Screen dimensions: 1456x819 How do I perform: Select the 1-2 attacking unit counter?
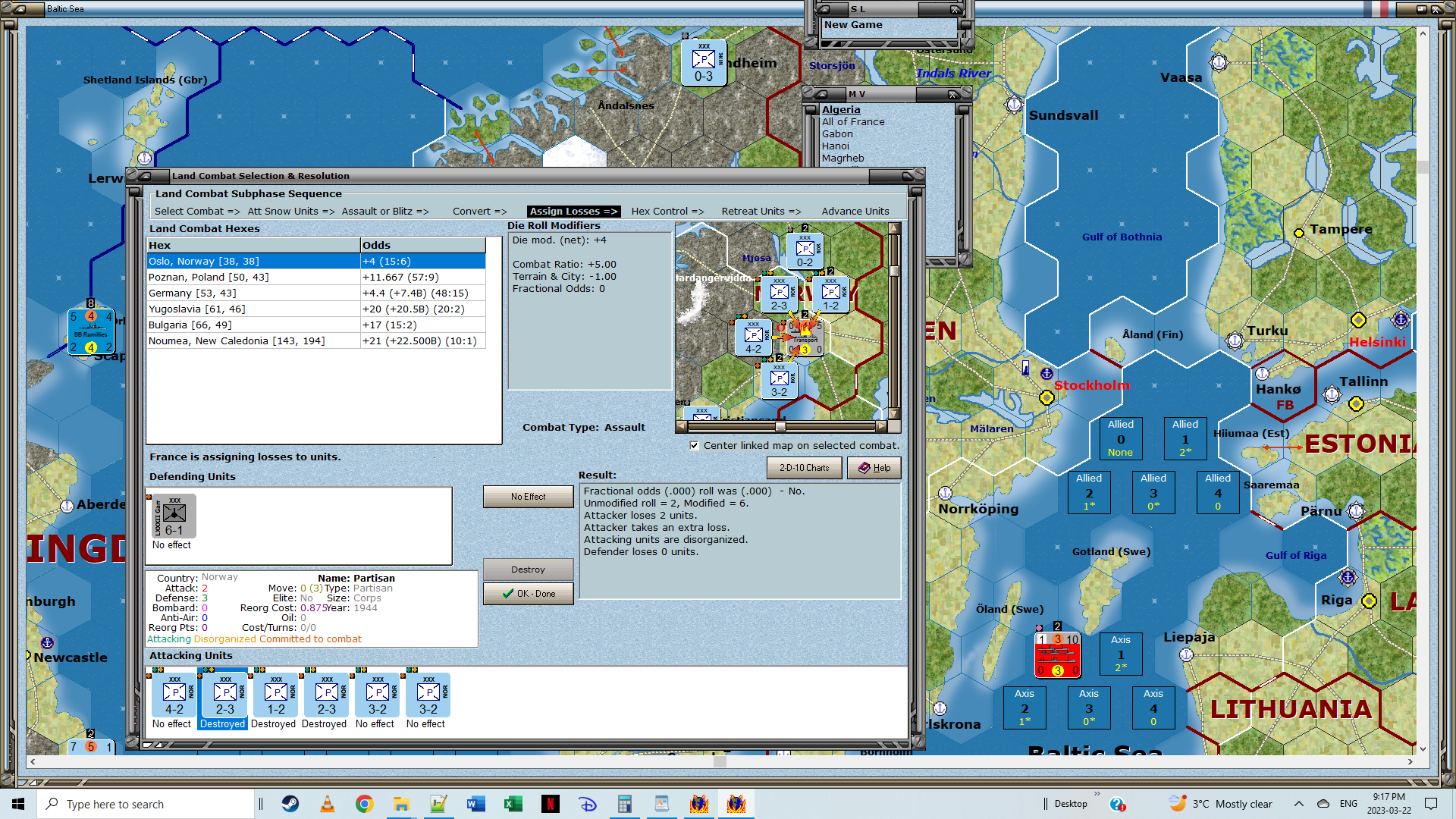pyautogui.click(x=276, y=695)
